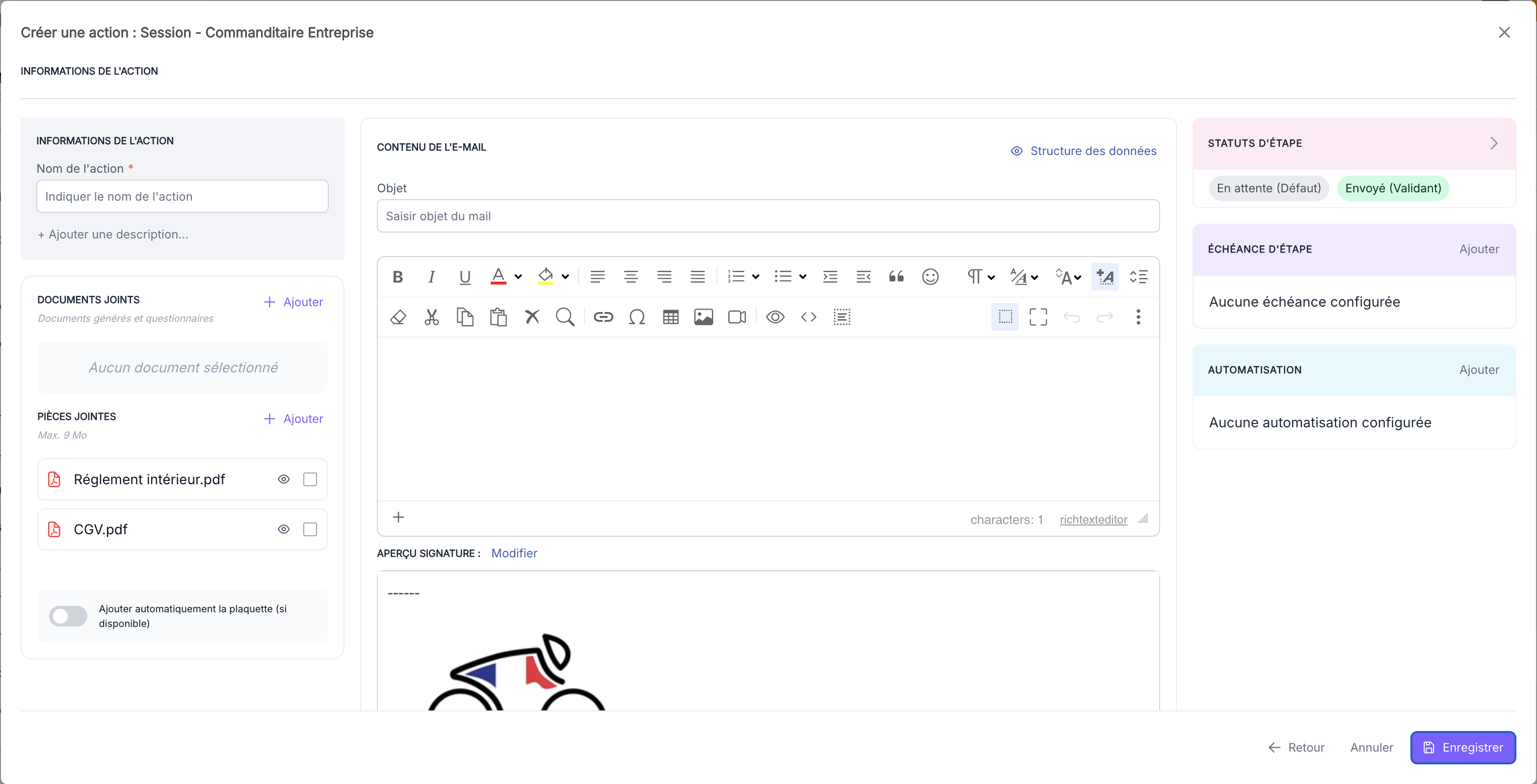The image size is (1537, 784).
Task: Apply underline formatting
Action: click(x=465, y=277)
